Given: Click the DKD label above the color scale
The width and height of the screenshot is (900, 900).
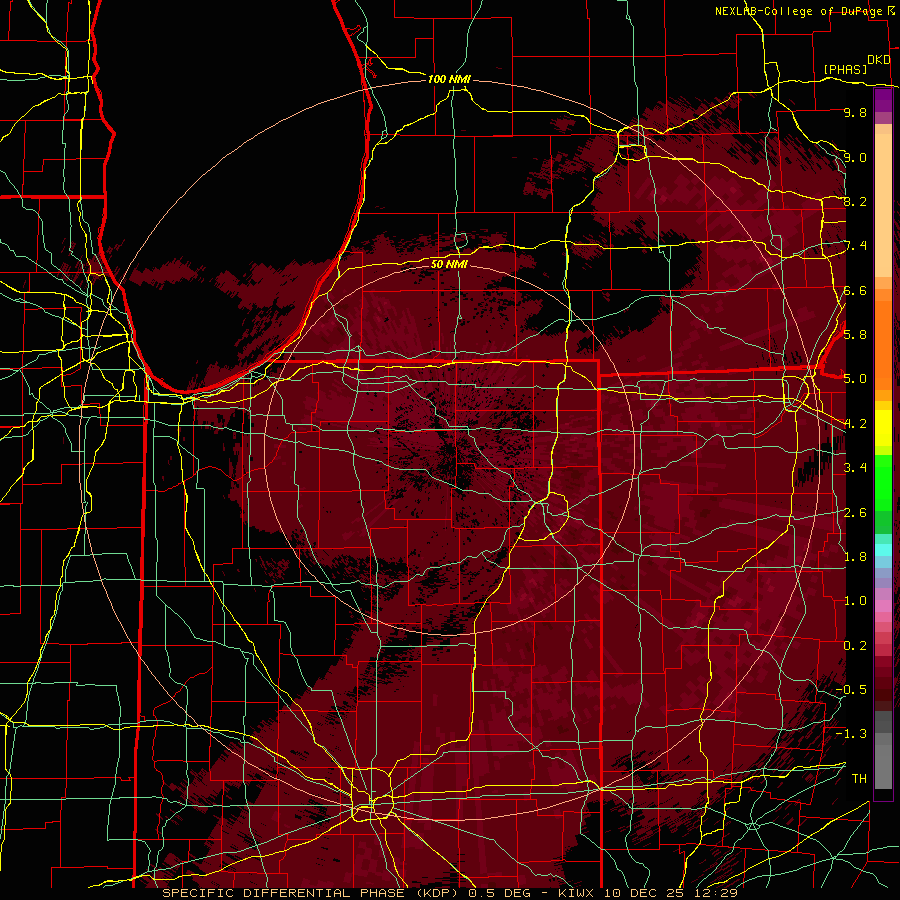Looking at the screenshot, I should click(x=879, y=60).
